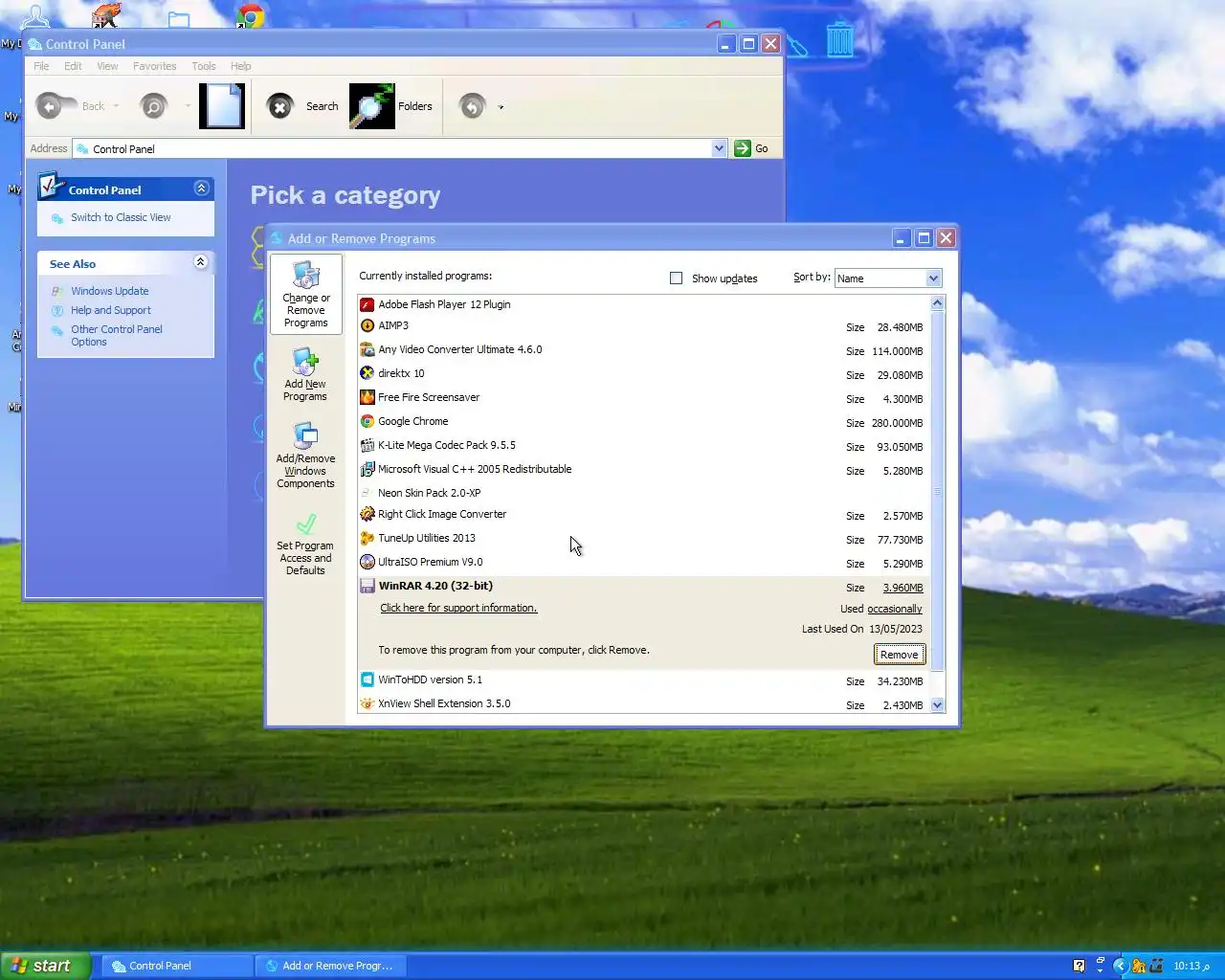Click Remove button for WinRAR
Image resolution: width=1225 pixels, height=980 pixels.
[899, 655]
